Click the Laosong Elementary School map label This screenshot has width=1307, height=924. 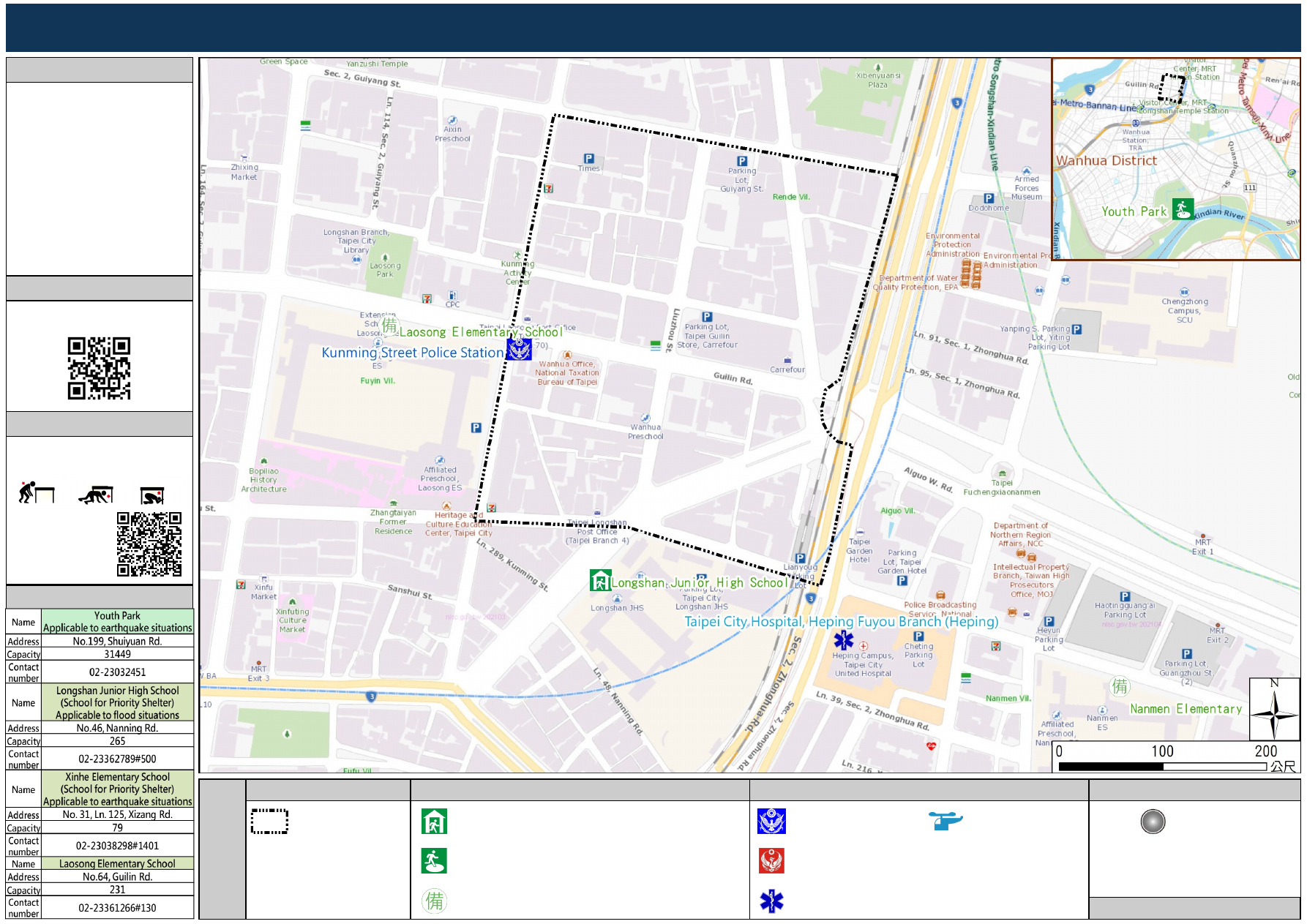pos(482,332)
